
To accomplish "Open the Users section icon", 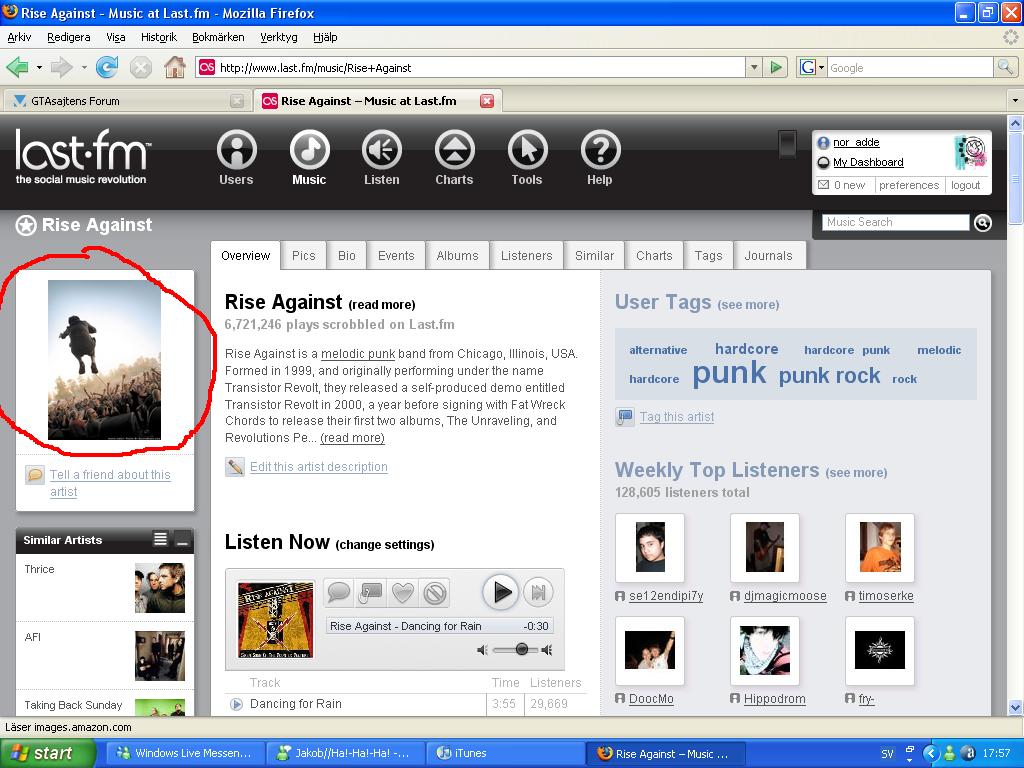I will pos(236,150).
